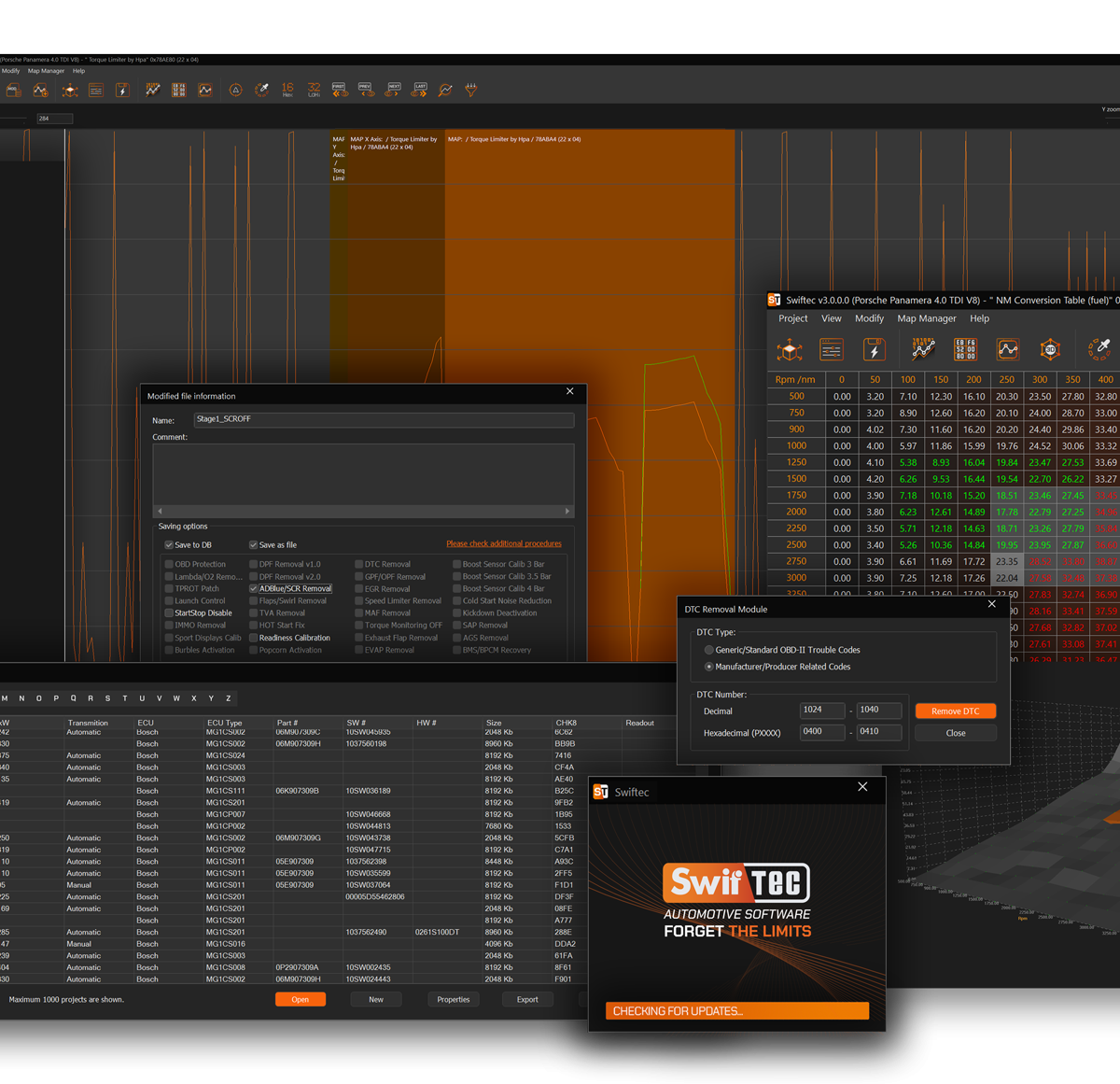Go to NEXT map icon
The height and width of the screenshot is (1084, 1120).
point(393,90)
